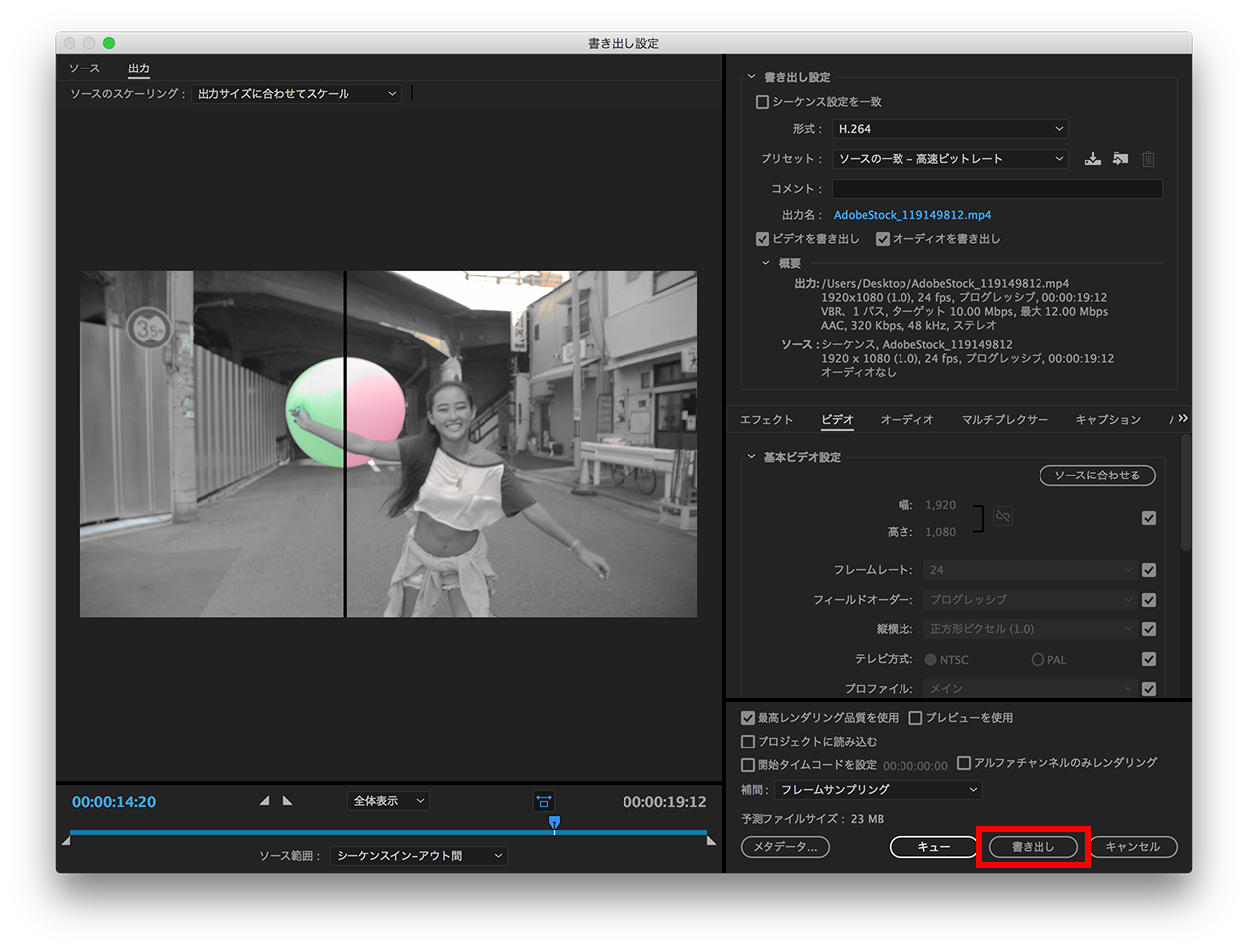The width and height of the screenshot is (1248, 952).
Task: Click output name AdobeStock_119149812.mp4 link
Action: (x=912, y=215)
